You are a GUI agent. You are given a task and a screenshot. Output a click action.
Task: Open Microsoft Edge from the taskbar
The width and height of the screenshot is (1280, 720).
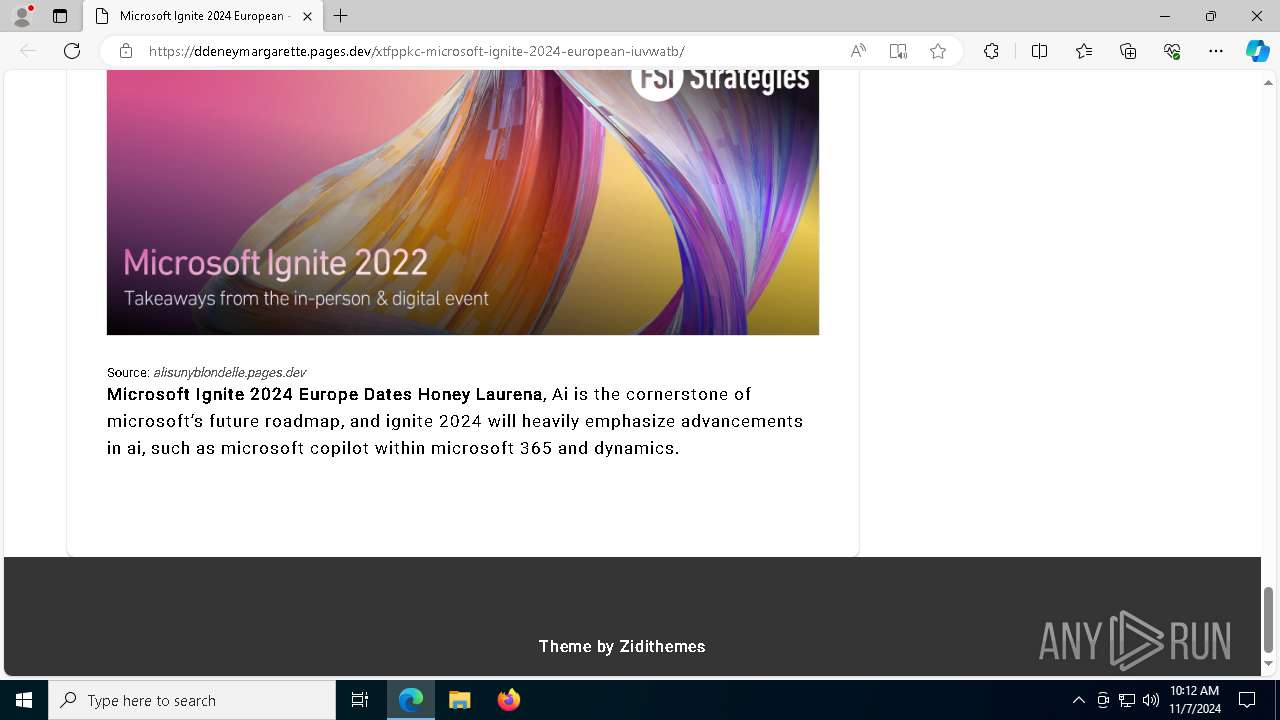tap(411, 700)
